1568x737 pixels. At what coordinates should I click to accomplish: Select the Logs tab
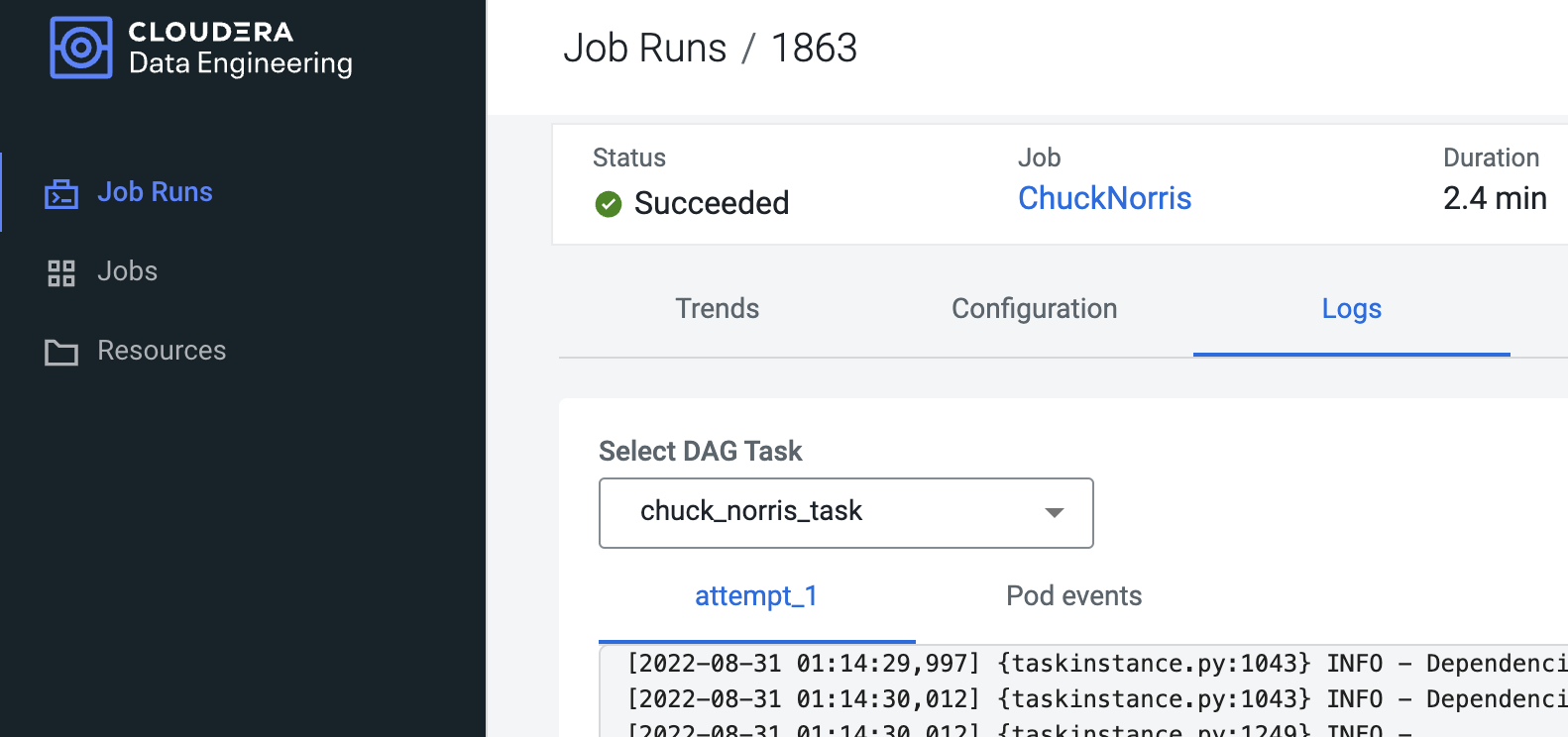(x=1352, y=309)
